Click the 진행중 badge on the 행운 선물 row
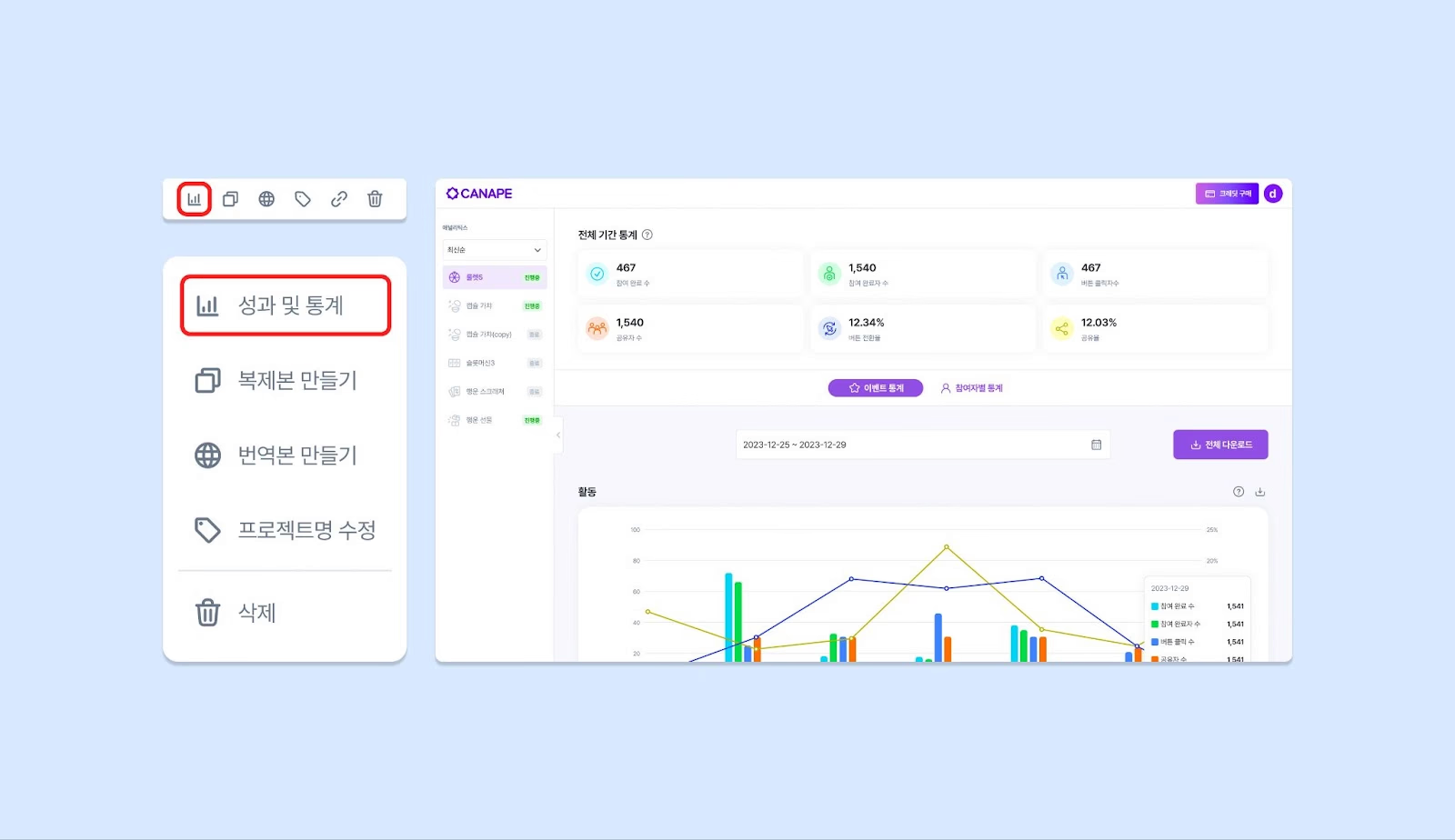Image resolution: width=1455 pixels, height=840 pixels. 532,420
